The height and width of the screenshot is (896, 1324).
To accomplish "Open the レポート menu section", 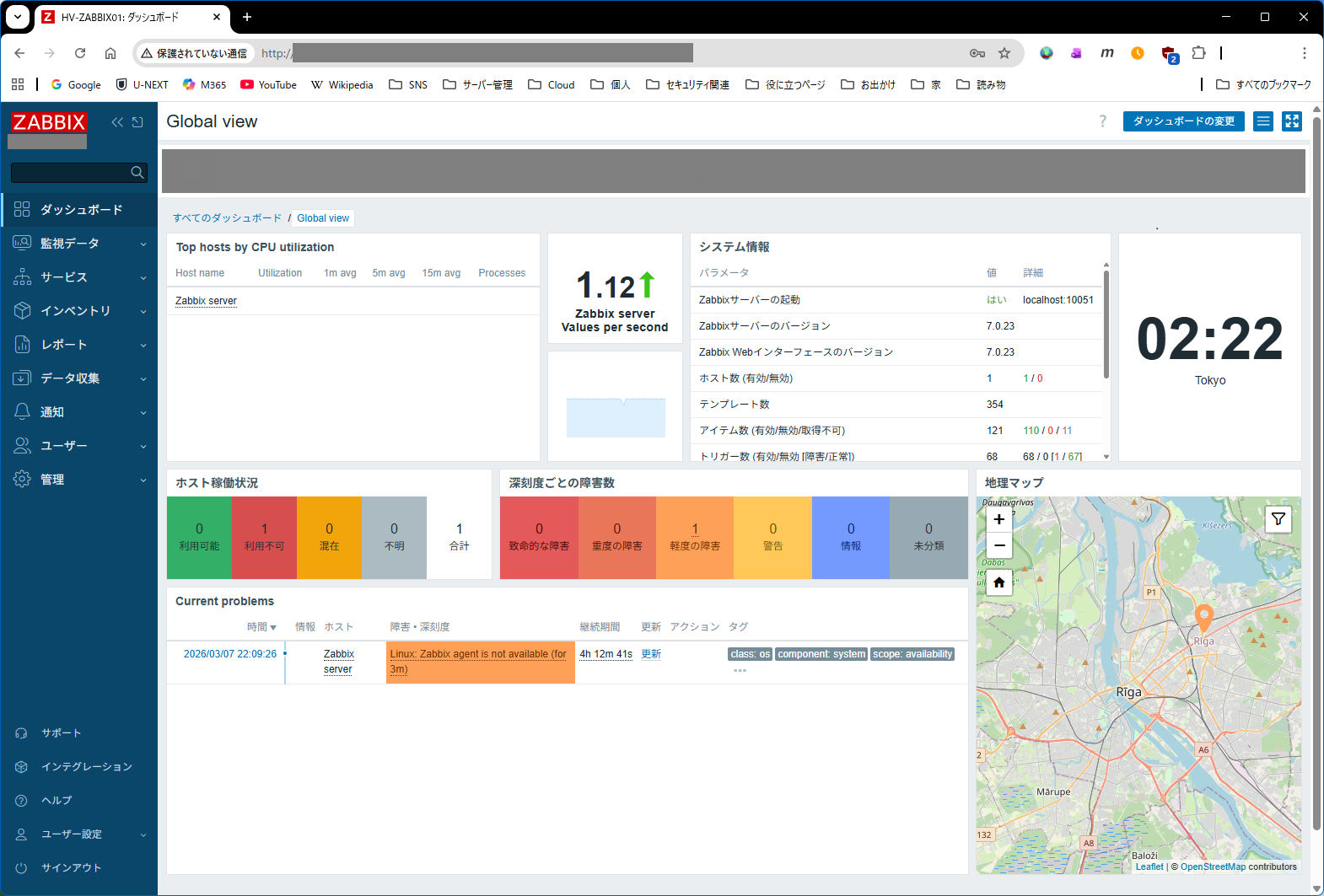I will coord(79,344).
